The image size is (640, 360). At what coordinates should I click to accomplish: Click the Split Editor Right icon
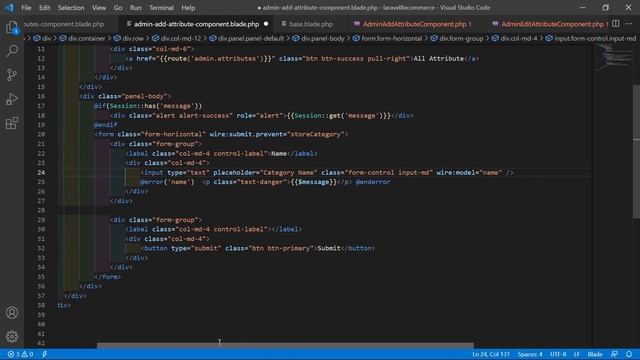tap(616, 24)
